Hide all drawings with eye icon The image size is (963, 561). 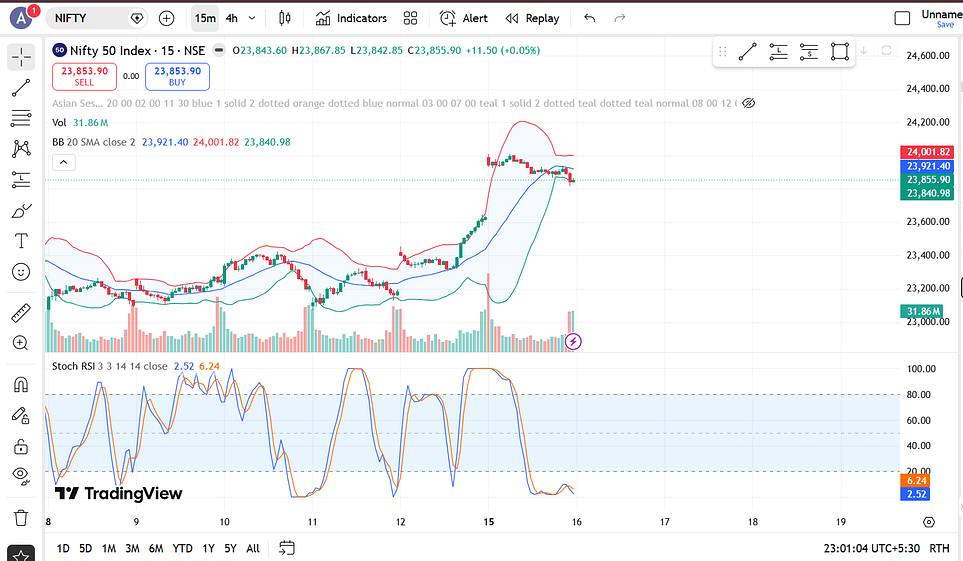(21, 476)
